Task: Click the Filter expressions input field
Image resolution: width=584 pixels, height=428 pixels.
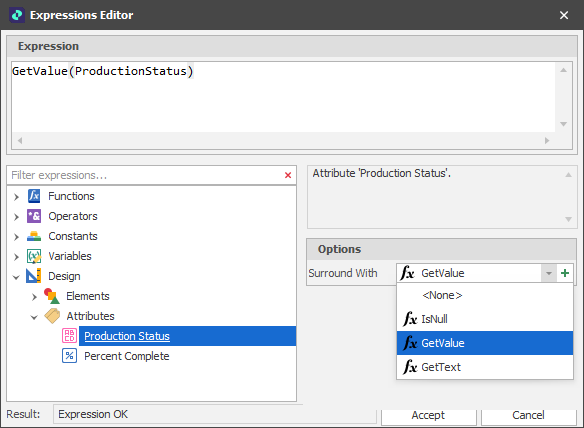Action: [145, 175]
